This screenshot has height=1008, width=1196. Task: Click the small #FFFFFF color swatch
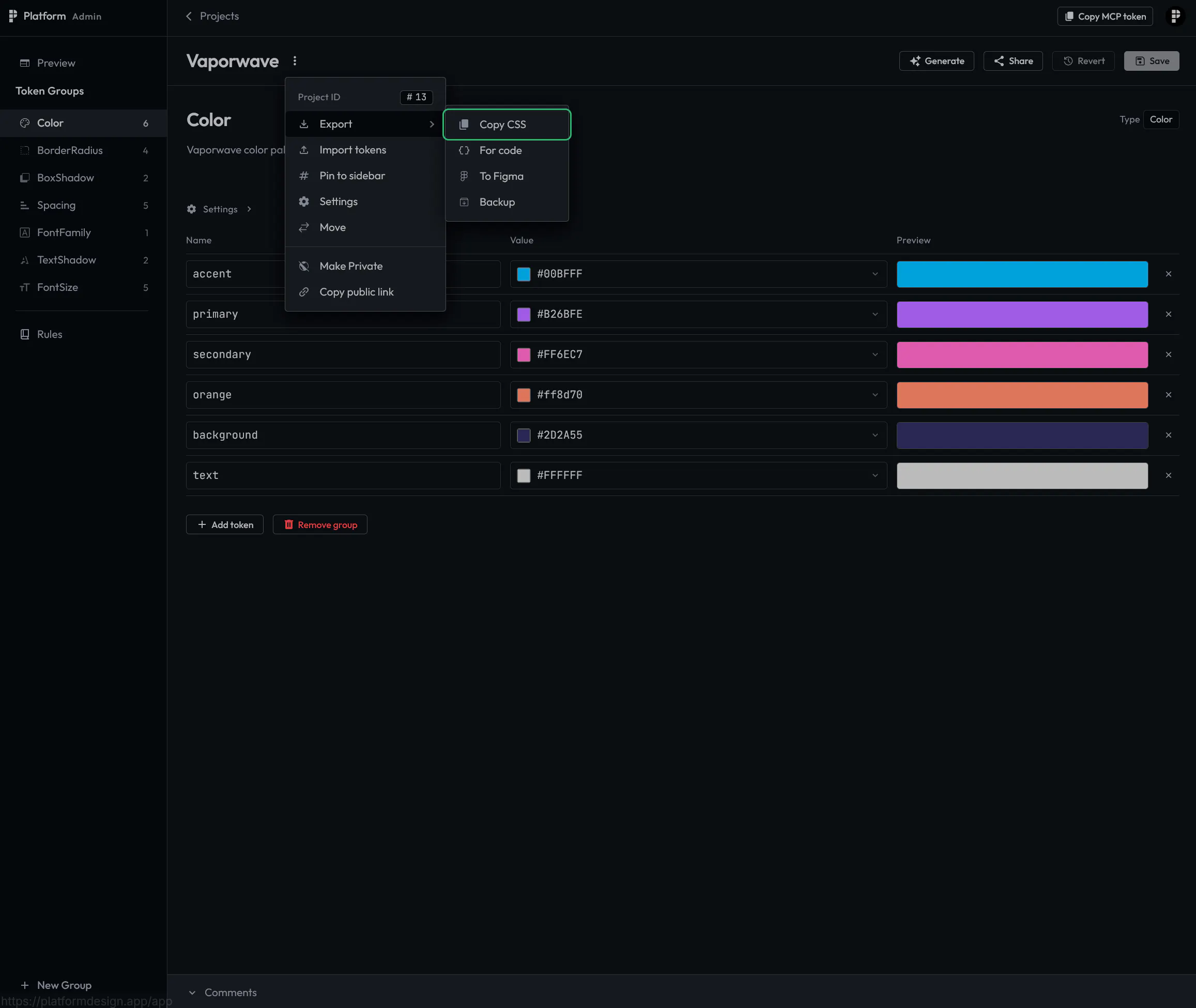click(x=524, y=475)
